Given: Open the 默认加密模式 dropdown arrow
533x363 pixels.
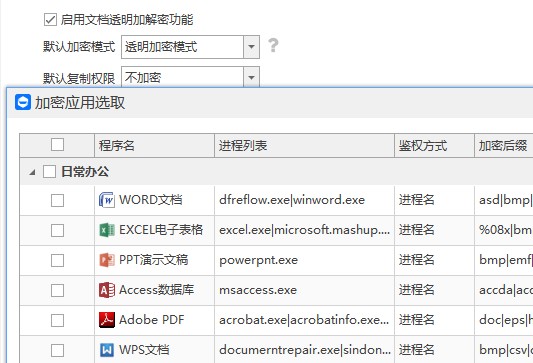Looking at the screenshot, I should pos(252,47).
